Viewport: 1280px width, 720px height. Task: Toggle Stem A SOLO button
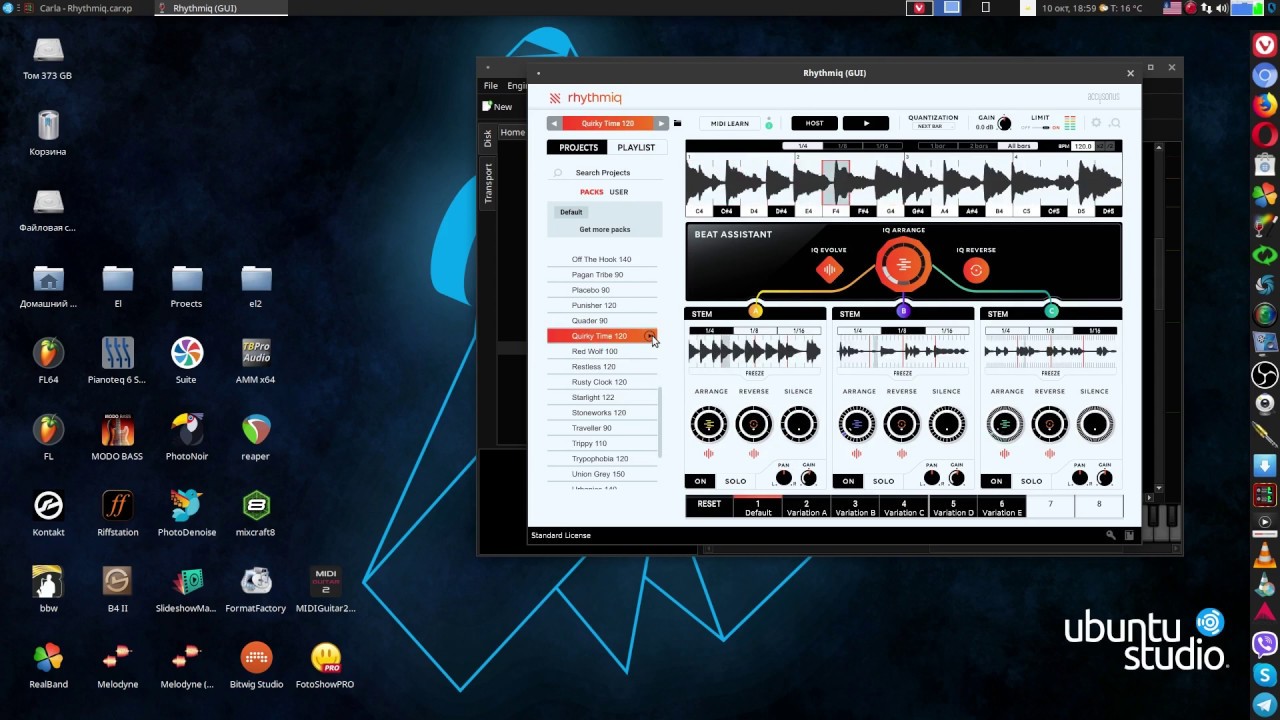(x=735, y=481)
